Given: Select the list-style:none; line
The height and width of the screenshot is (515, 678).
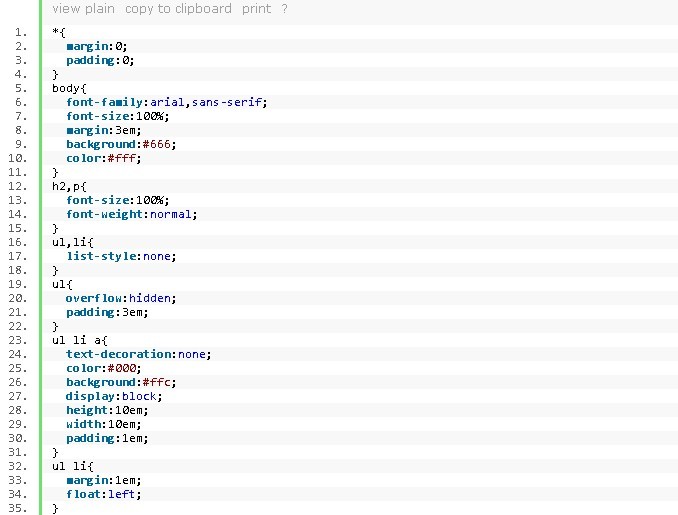Looking at the screenshot, I should 121,256.
